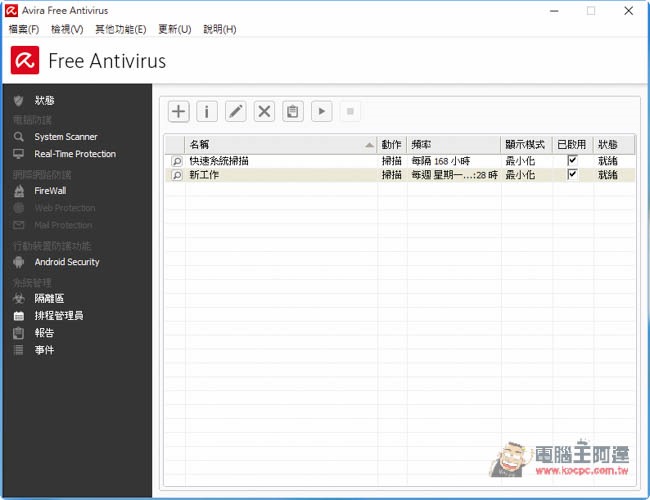Click the plus icon to add new job
Viewport: 650px width, 500px height.
[178, 111]
